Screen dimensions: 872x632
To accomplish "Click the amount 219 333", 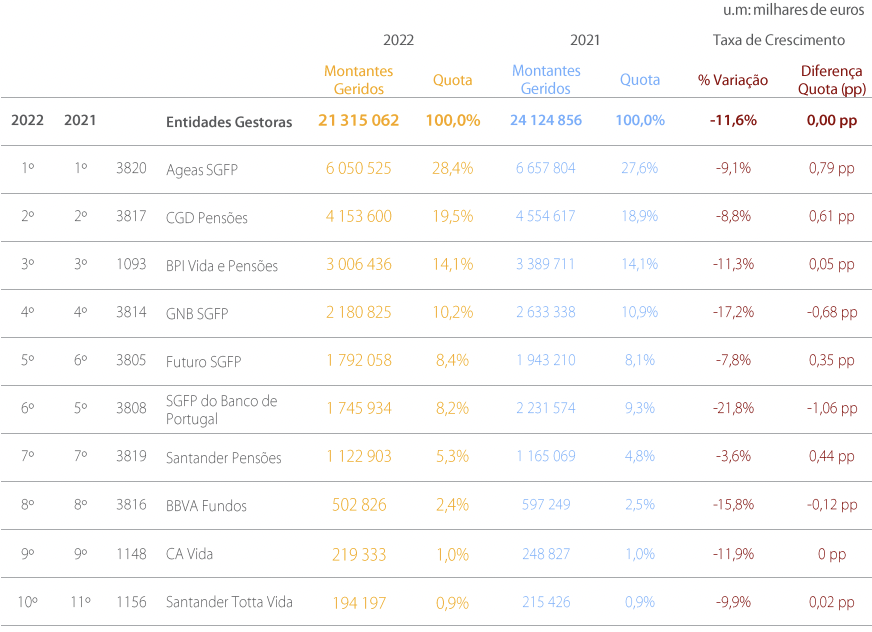I will (x=359, y=555).
